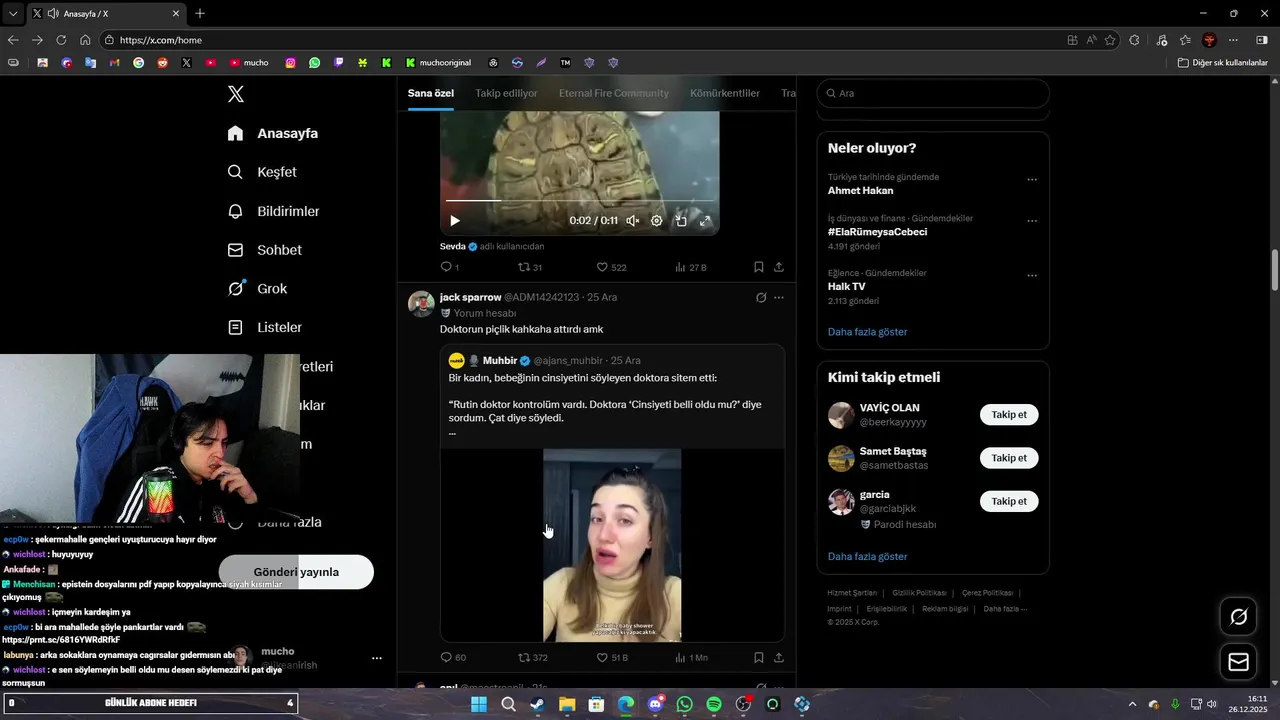Open Bildirimler notifications
Image resolution: width=1280 pixels, height=720 pixels.
(274, 211)
